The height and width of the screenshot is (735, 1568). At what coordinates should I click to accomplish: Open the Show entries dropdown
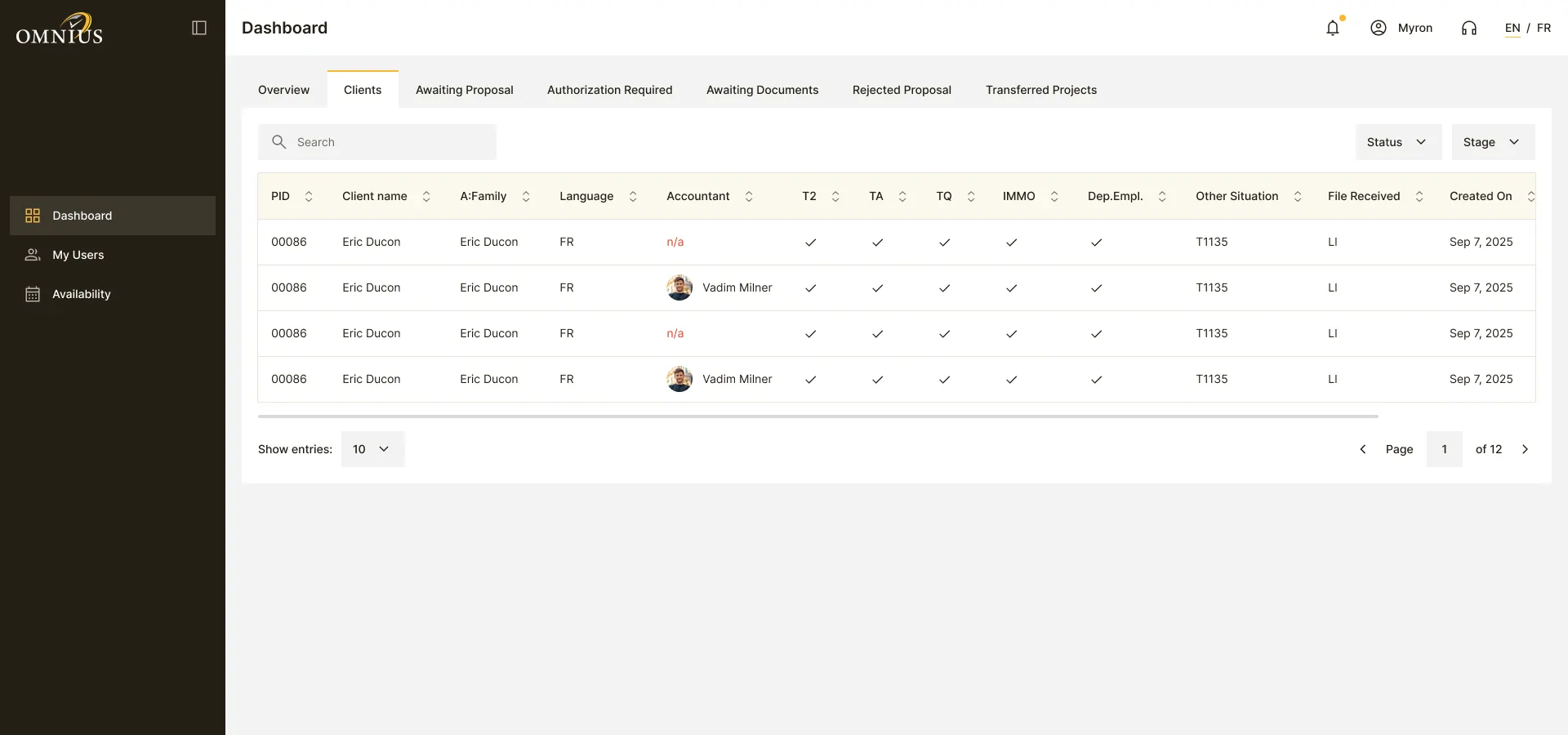(x=372, y=449)
